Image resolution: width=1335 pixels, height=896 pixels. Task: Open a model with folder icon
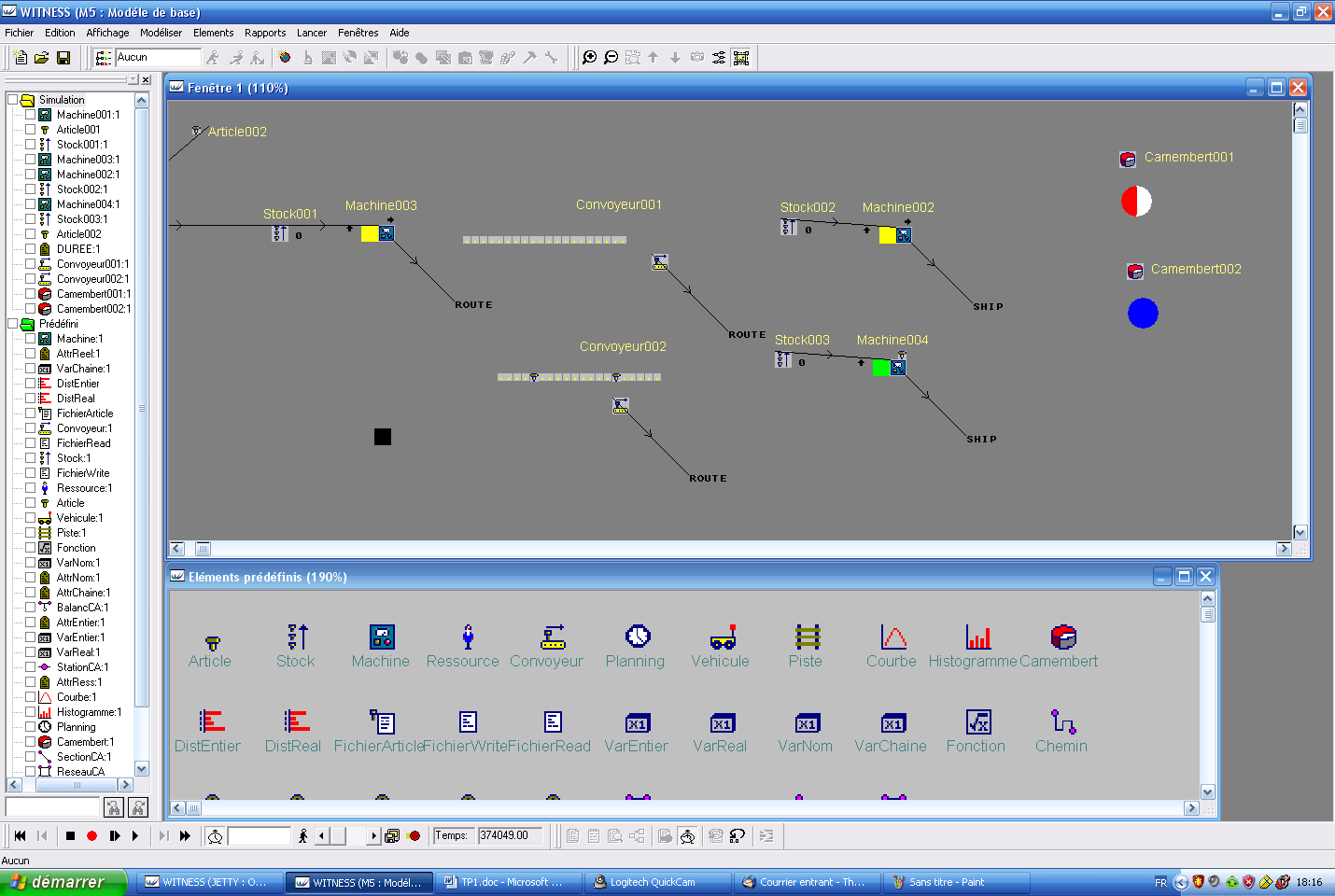point(42,58)
